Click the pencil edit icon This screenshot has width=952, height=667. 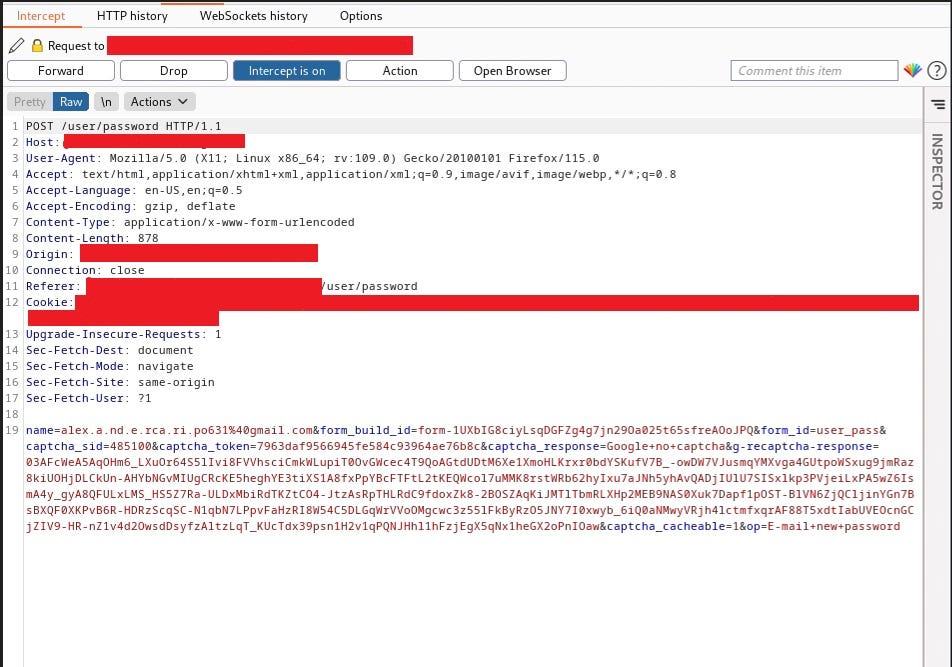[16, 45]
